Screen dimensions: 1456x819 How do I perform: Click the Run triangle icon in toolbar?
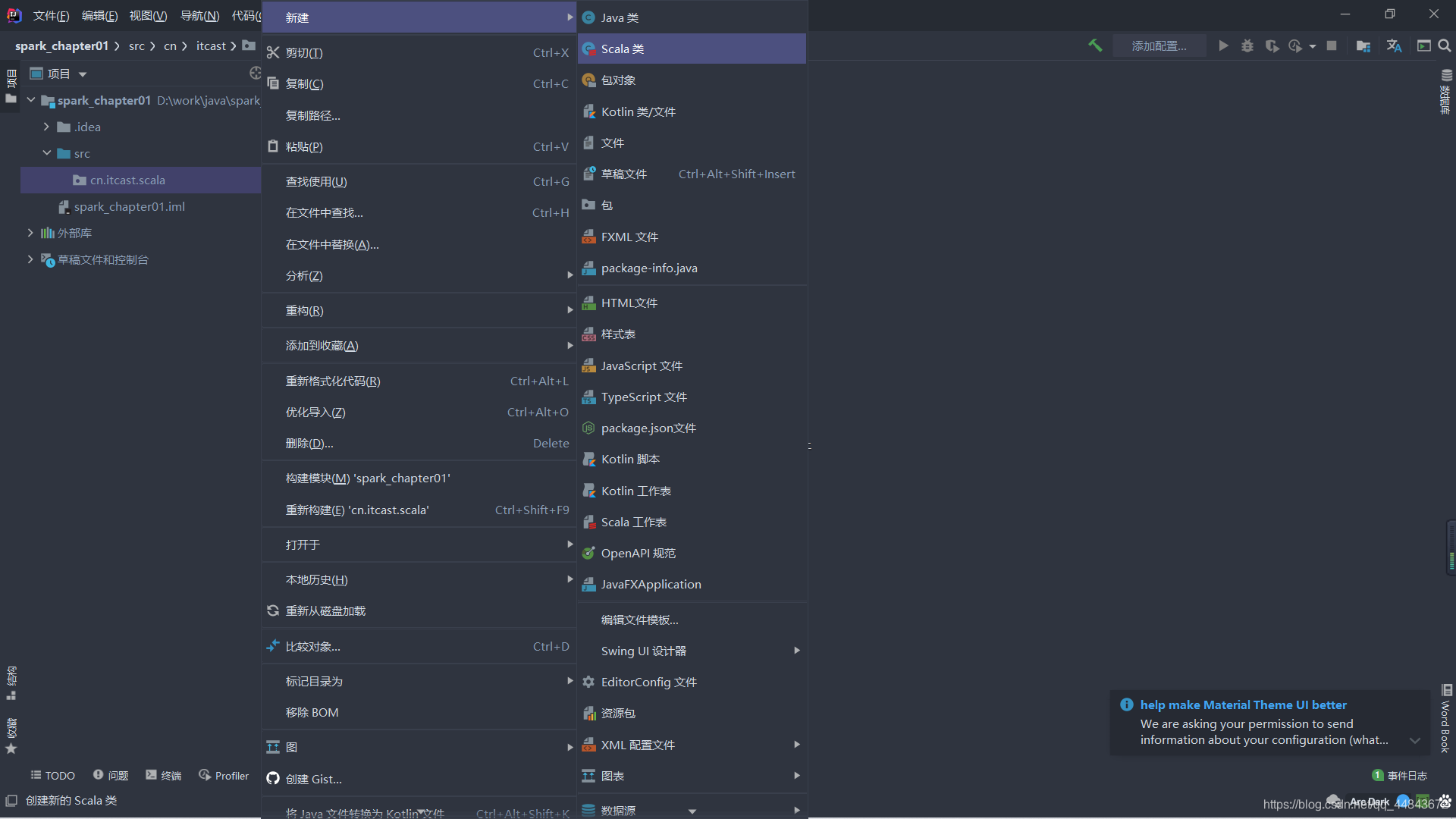[1223, 45]
